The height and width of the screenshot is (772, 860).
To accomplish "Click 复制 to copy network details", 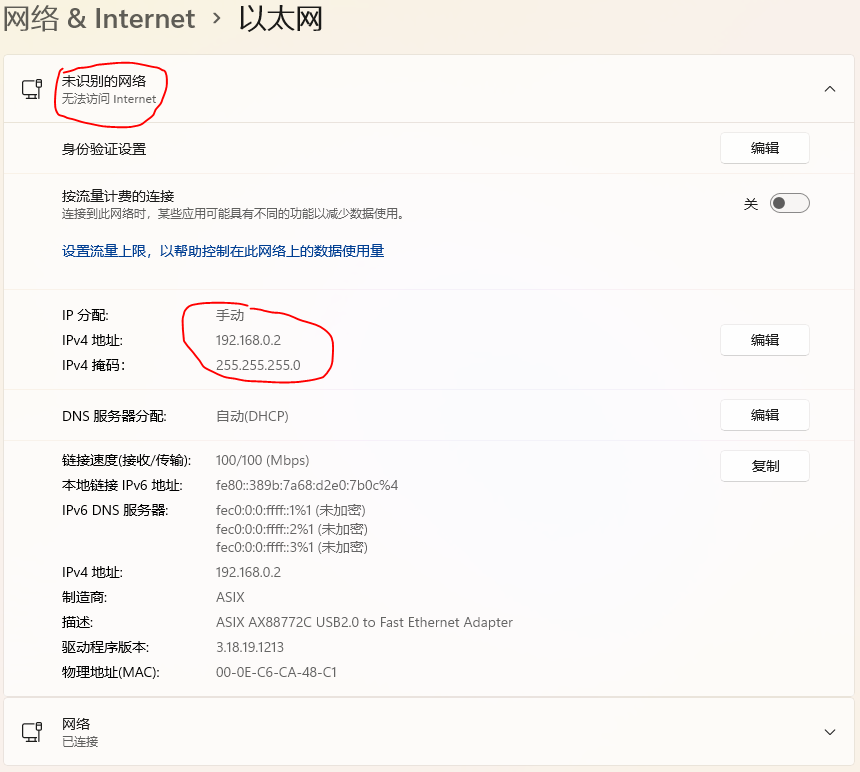I will (x=764, y=466).
